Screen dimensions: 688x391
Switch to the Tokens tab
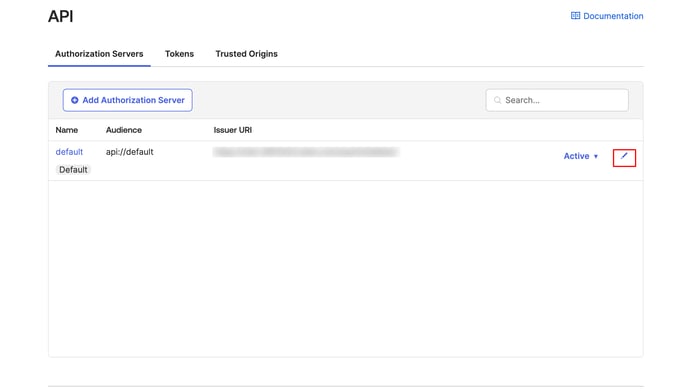coord(179,54)
